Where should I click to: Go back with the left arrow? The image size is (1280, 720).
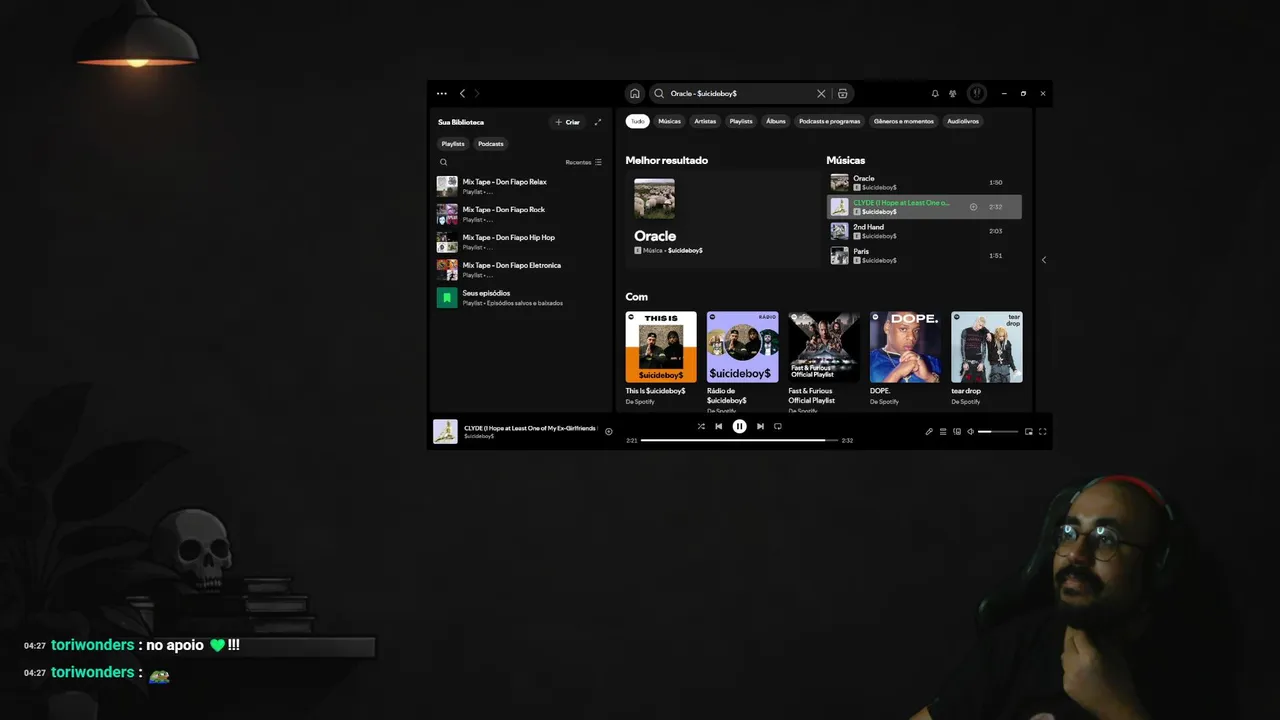(x=462, y=93)
